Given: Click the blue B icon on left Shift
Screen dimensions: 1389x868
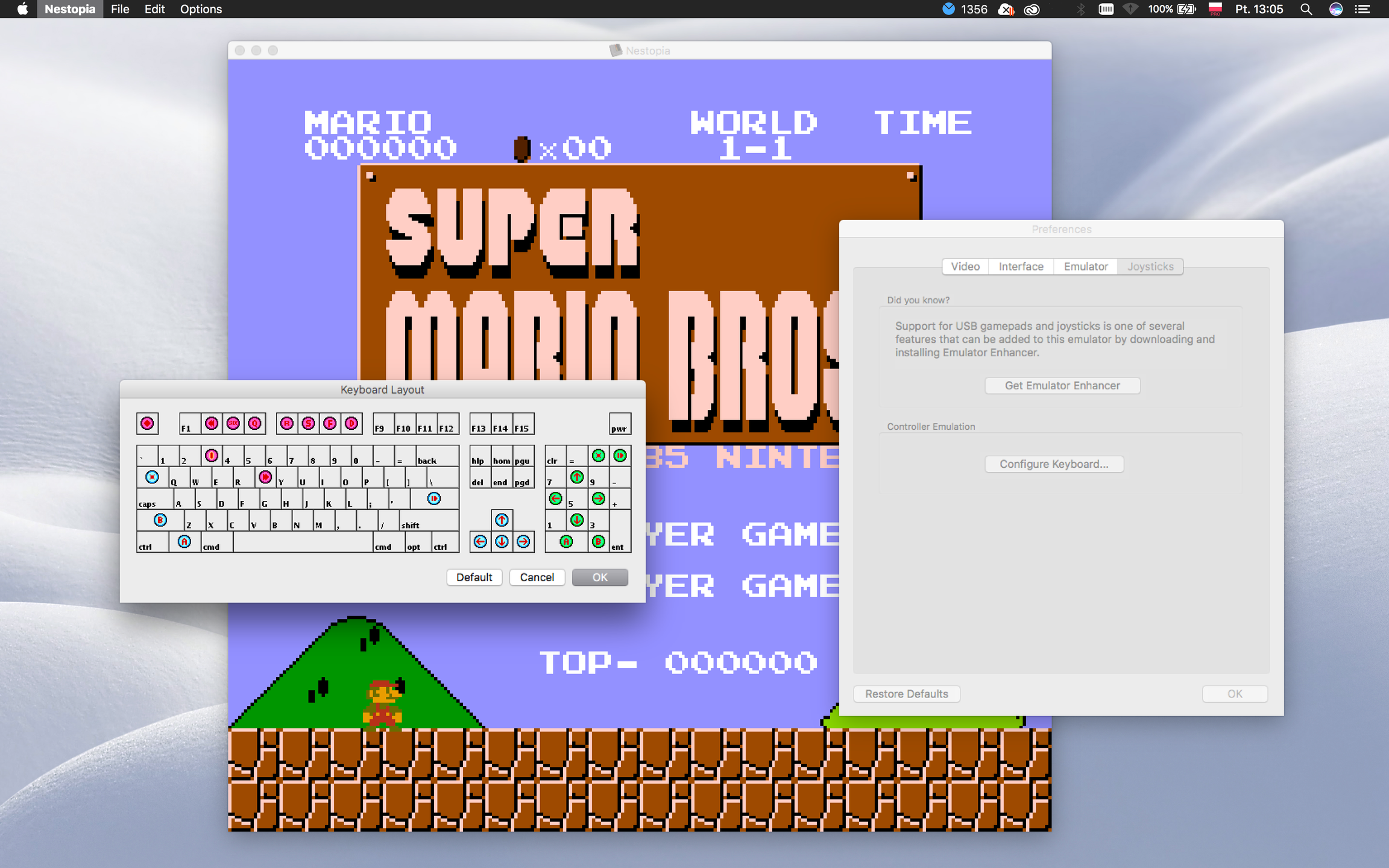Looking at the screenshot, I should pyautogui.click(x=160, y=520).
